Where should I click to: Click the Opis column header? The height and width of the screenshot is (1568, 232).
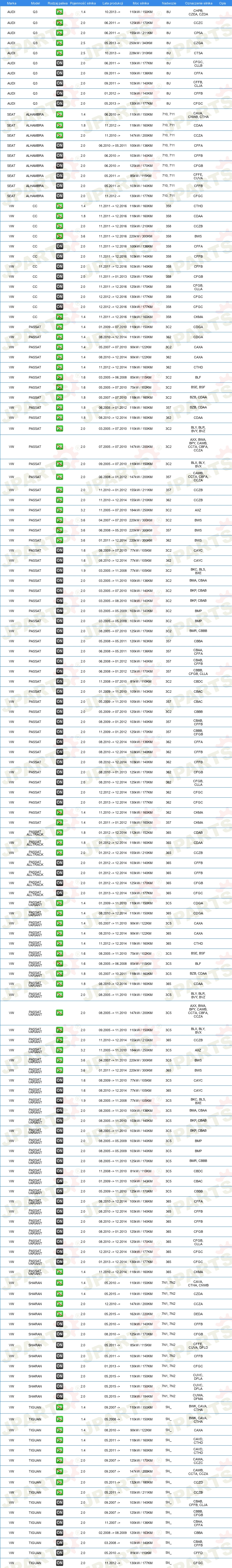point(222,3)
